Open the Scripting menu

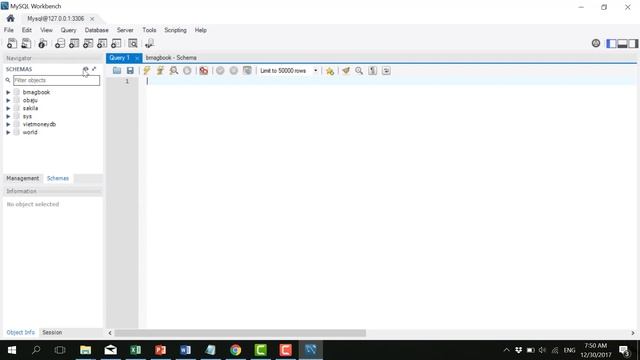[175, 30]
